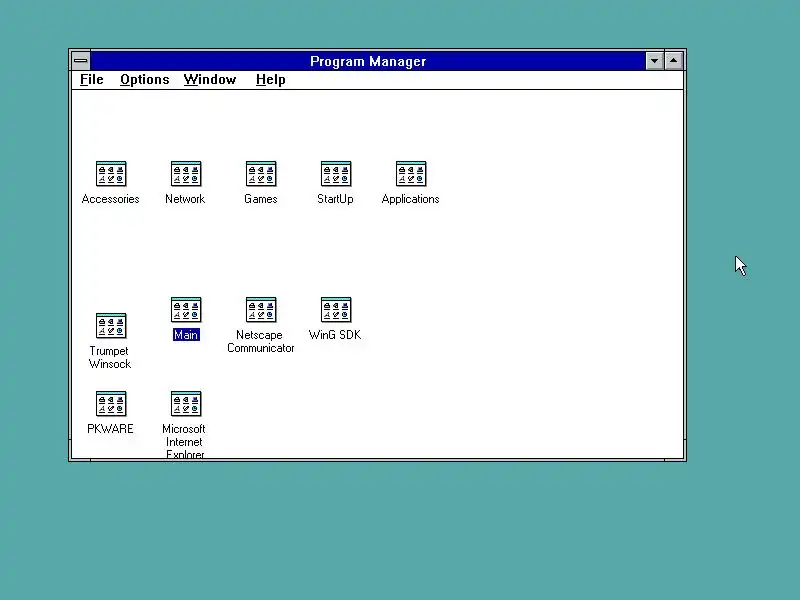The height and width of the screenshot is (600, 800).
Task: Open Program Manager's control menu box
Action: tap(81, 61)
